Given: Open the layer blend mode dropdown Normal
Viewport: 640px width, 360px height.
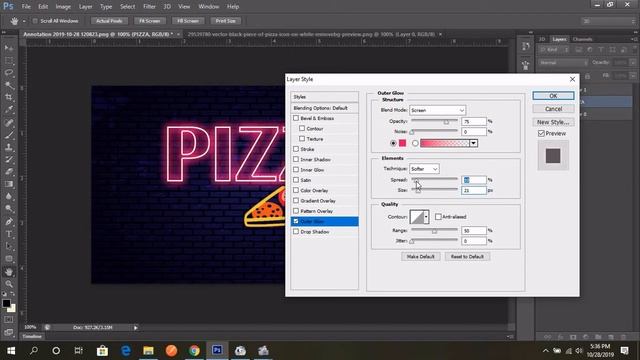Looking at the screenshot, I should (564, 63).
